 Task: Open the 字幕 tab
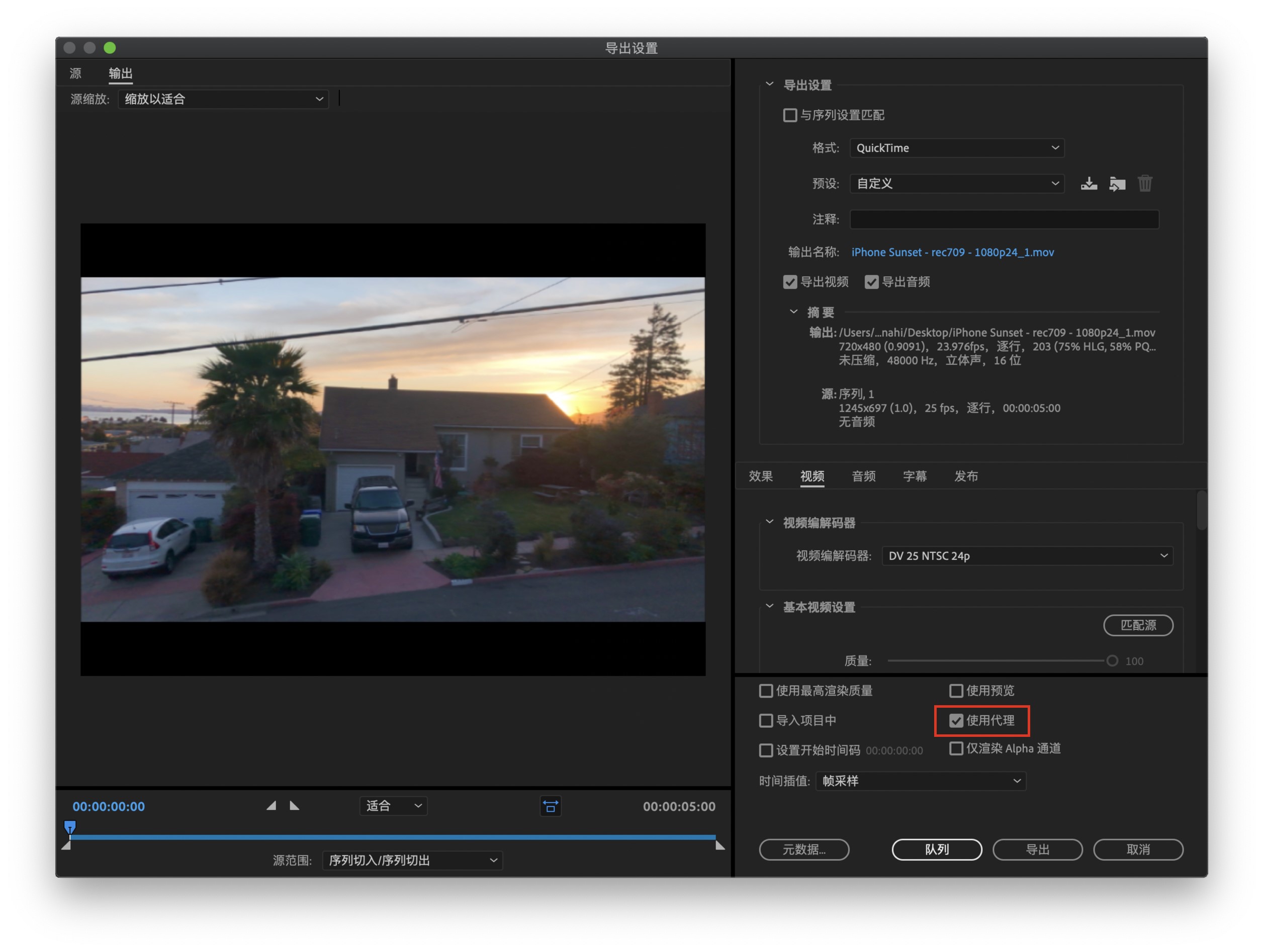click(x=914, y=476)
